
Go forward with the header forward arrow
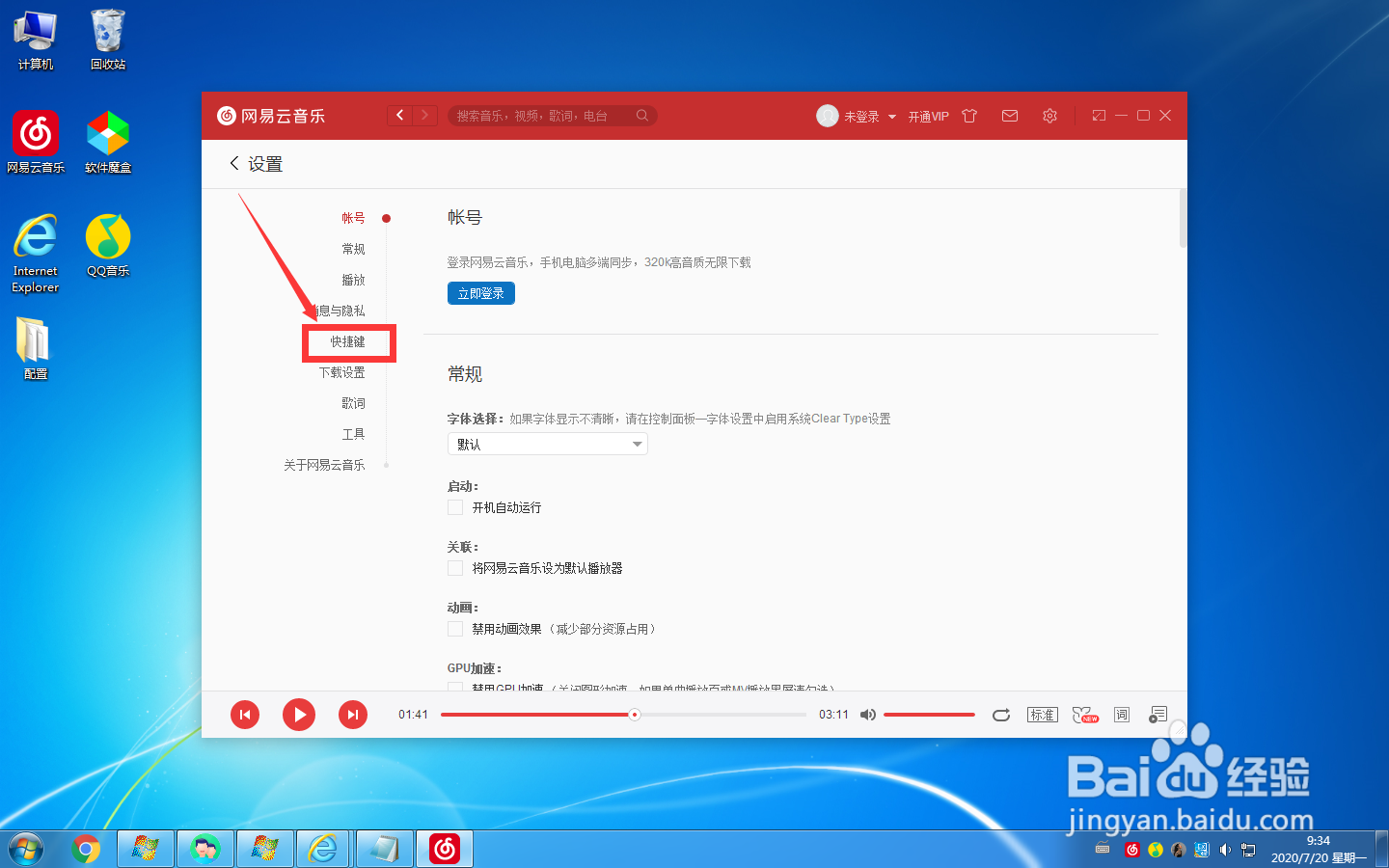pyautogui.click(x=425, y=116)
